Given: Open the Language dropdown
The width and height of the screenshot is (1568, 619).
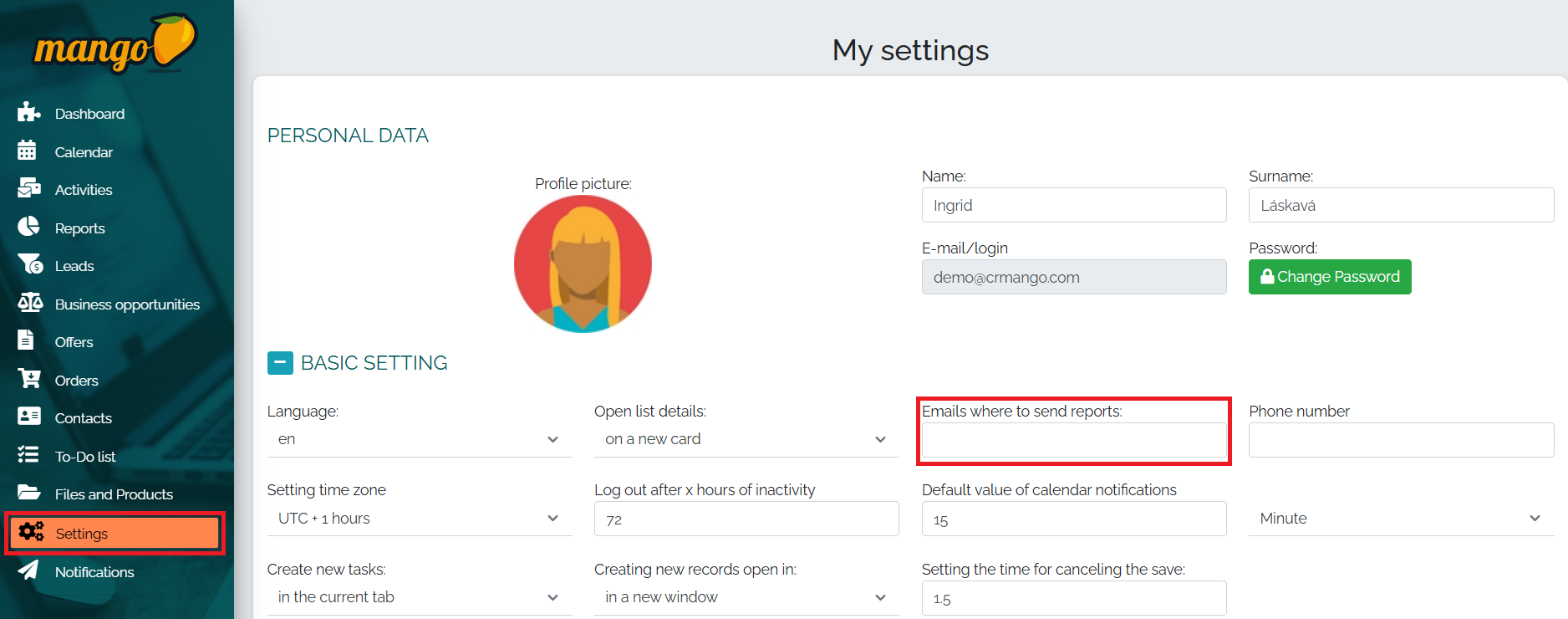Looking at the screenshot, I should click(419, 439).
